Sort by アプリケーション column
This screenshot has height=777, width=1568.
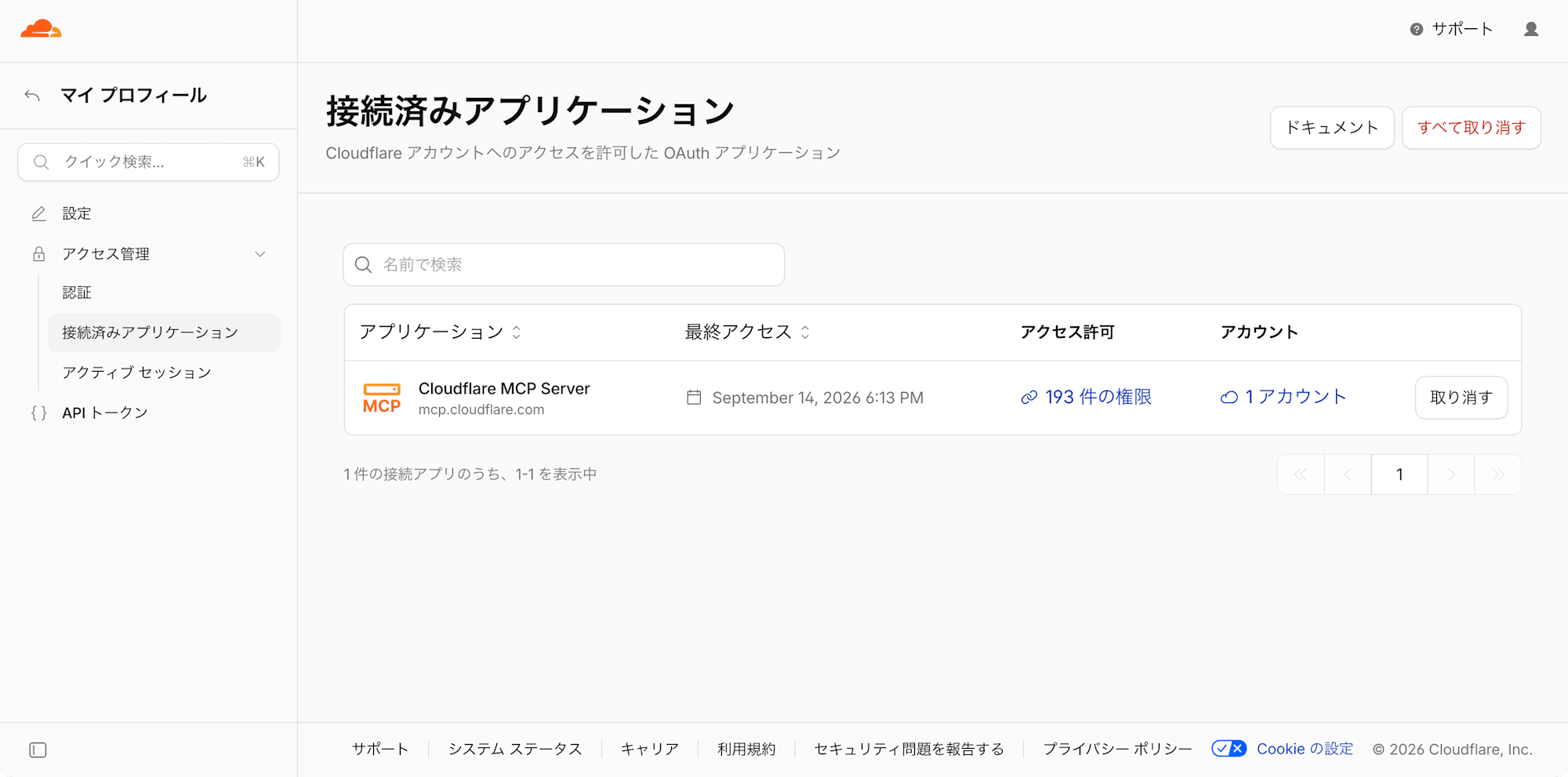440,332
